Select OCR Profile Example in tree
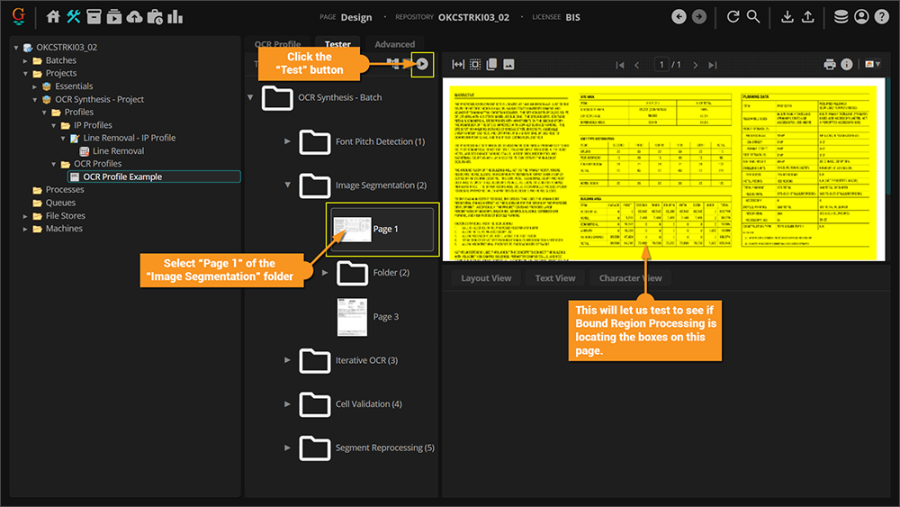The image size is (900, 507). 154,177
